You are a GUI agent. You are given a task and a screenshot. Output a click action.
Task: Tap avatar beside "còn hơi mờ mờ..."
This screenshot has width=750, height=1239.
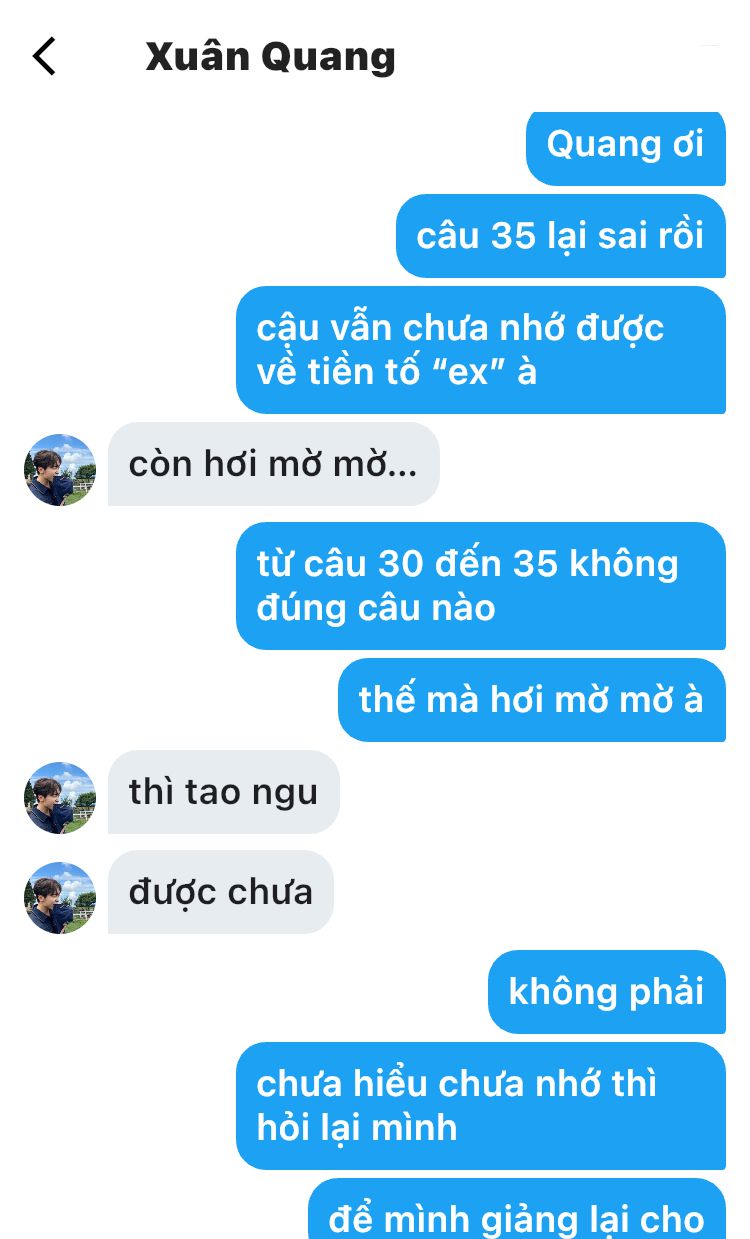click(x=60, y=470)
